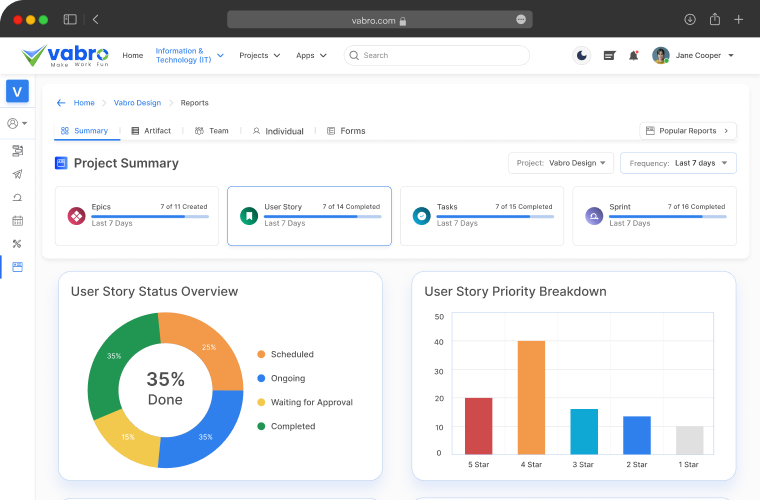
Task: Click the paper plane icon in the sidebar
Action: (x=17, y=174)
